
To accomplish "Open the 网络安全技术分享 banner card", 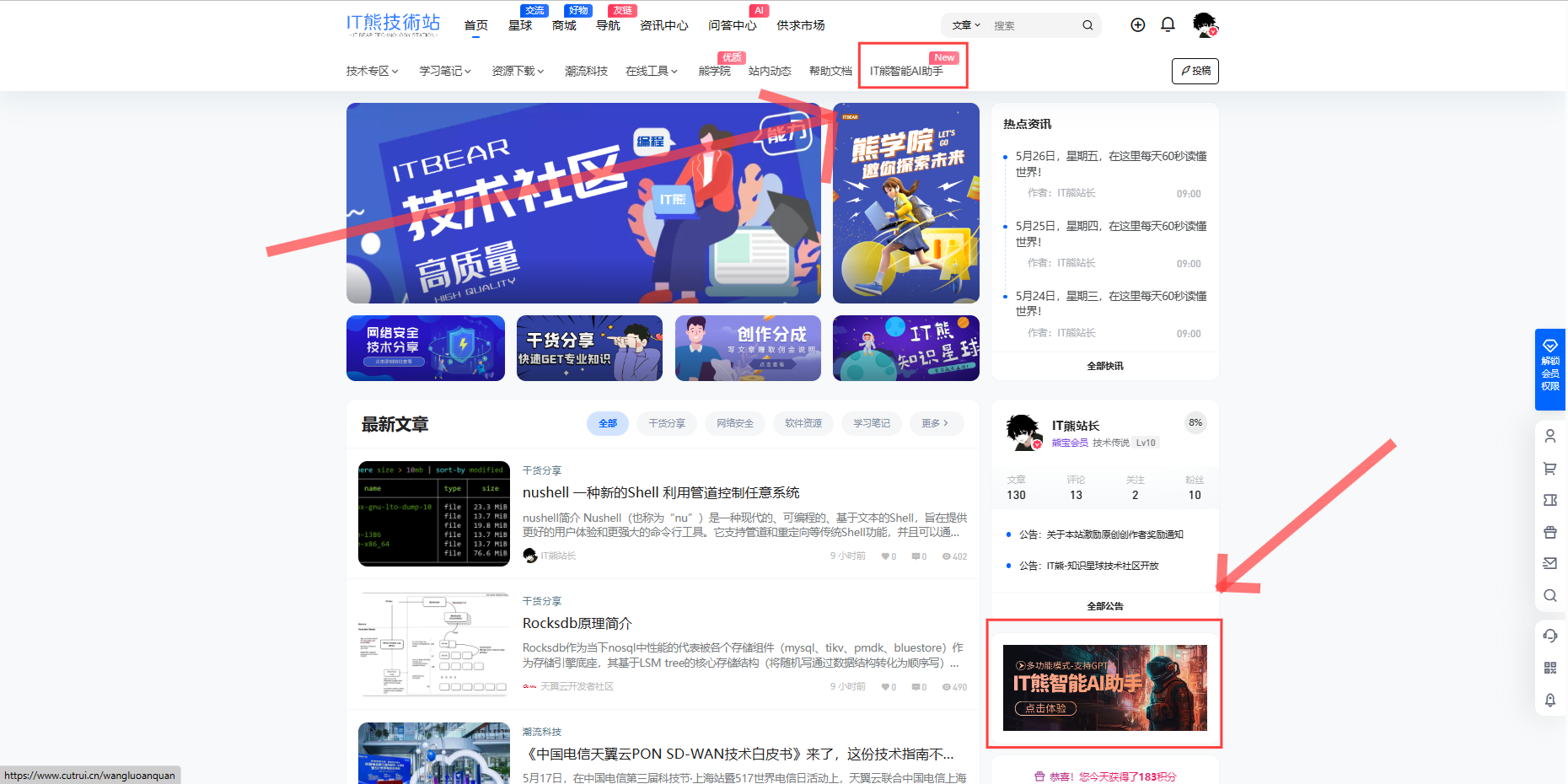I will pyautogui.click(x=426, y=348).
